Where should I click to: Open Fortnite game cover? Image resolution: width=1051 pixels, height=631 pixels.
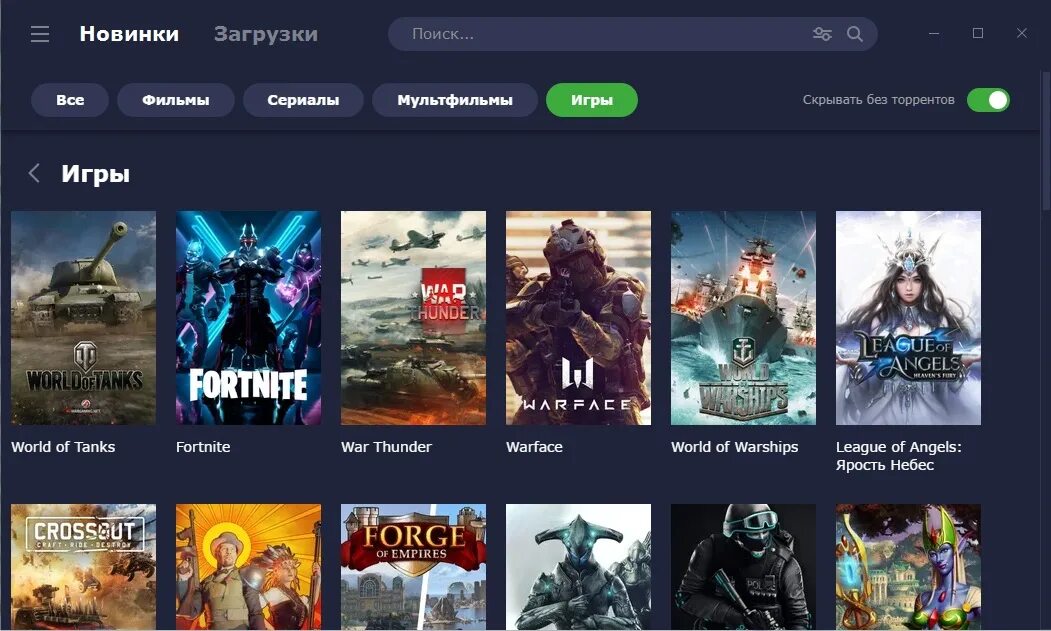tap(248, 318)
